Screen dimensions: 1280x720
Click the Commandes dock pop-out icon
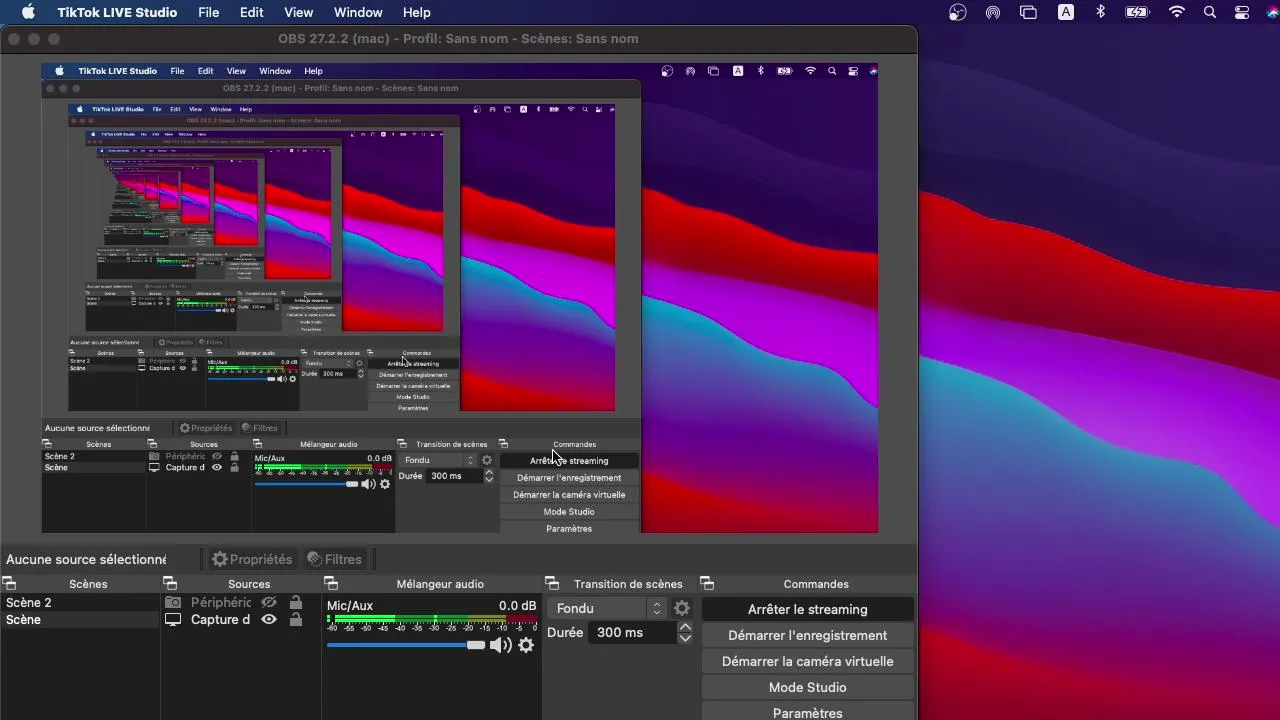click(x=707, y=584)
